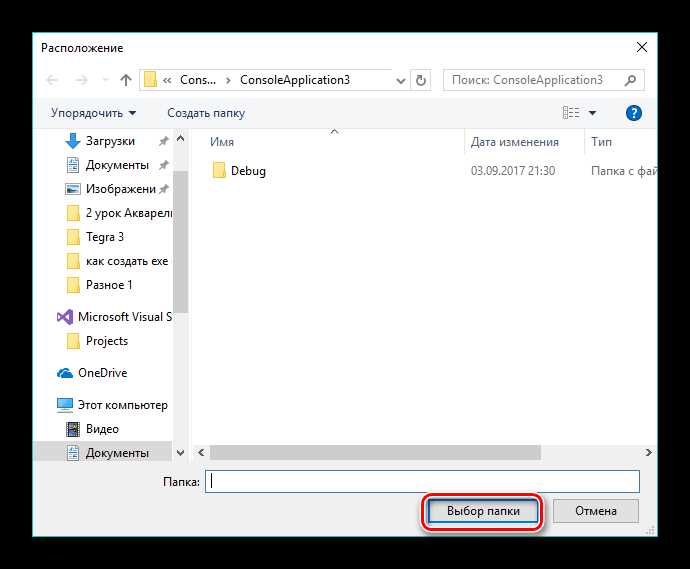This screenshot has height=569, width=690.
Task: Open the view options dropdown arrow
Action: 593,113
